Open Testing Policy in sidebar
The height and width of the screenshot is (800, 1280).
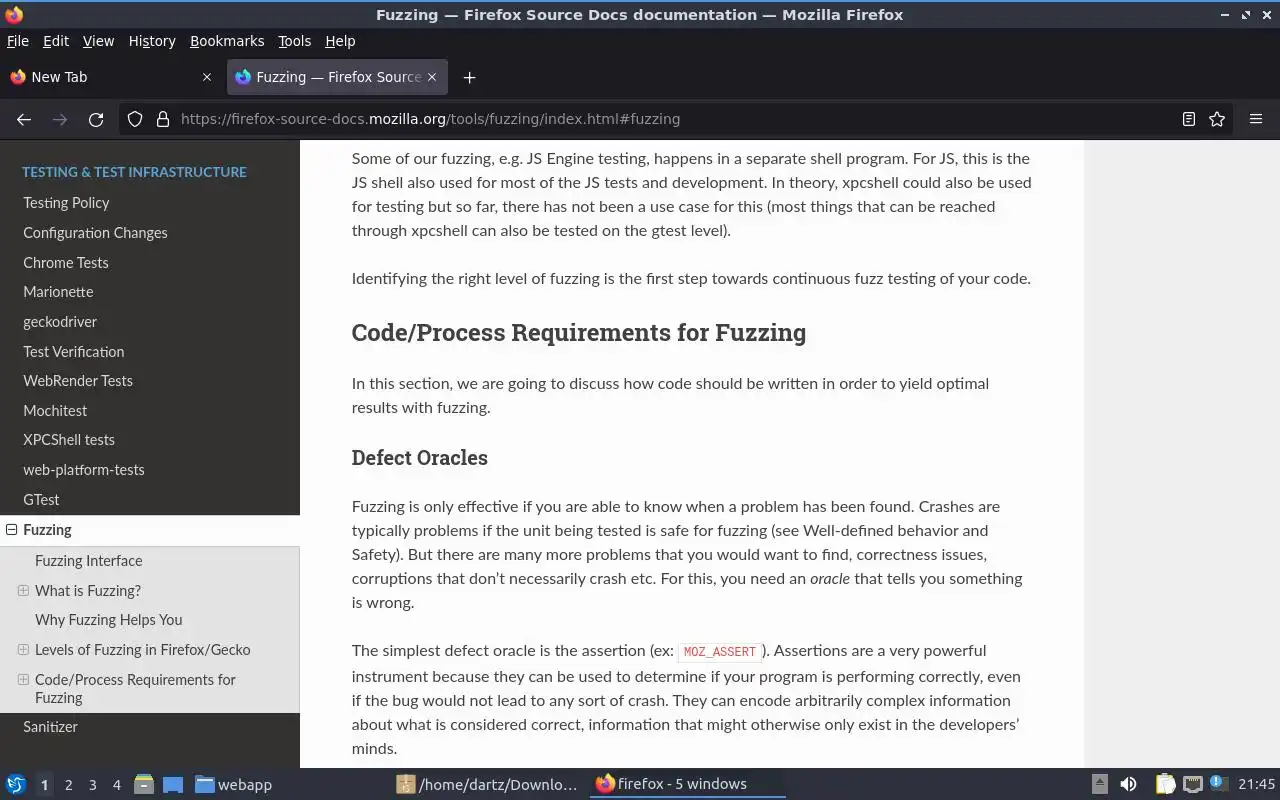66,203
